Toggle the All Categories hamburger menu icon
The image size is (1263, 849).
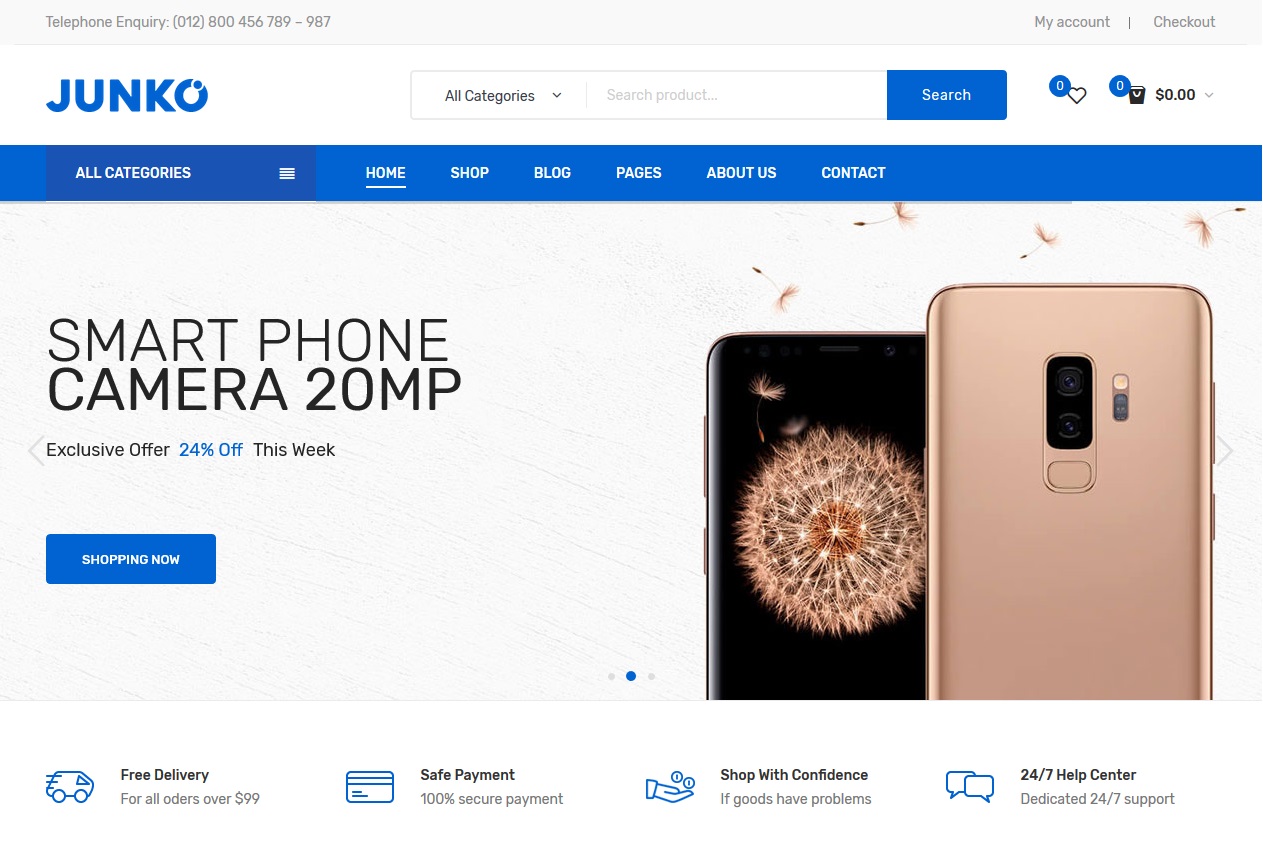coord(287,173)
